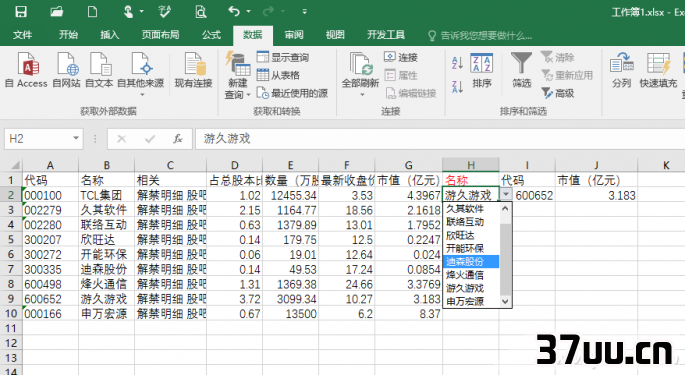Choose 烽火通信 from the dropdown list
This screenshot has height=375, width=685.
pos(471,275)
